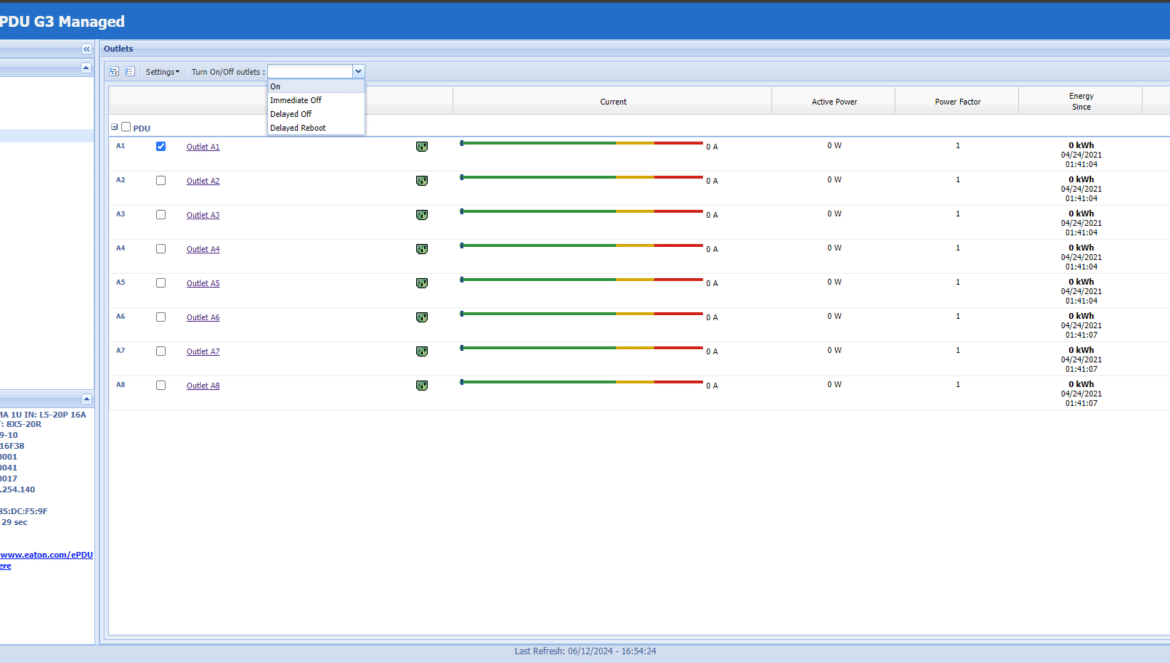Open the Outlet A6 link

[203, 318]
